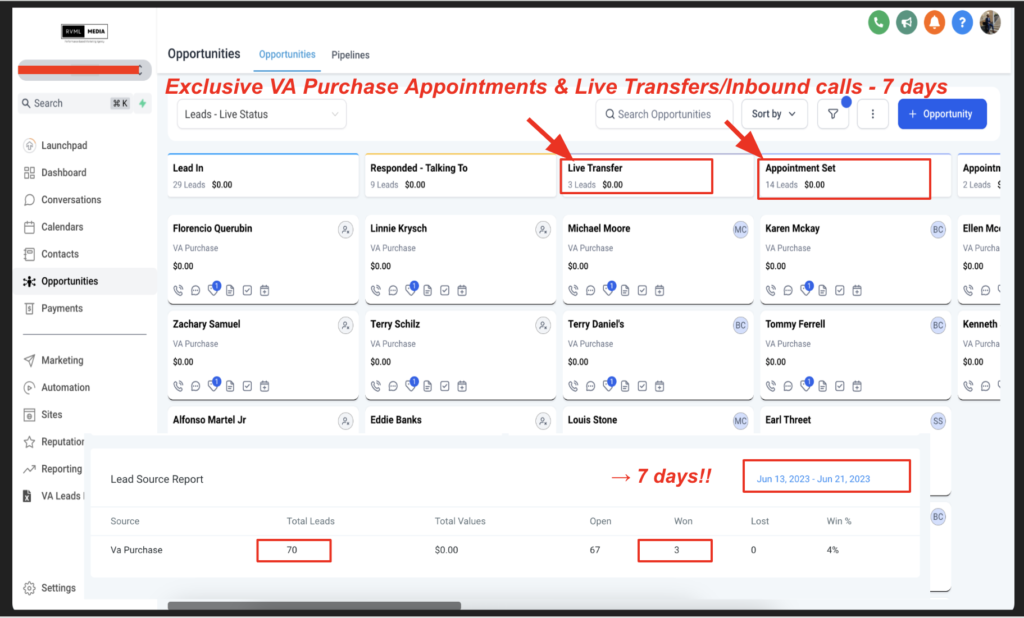Click the task checkbox icon on Zachary Samuel card
Viewport: 1024px width, 618px height.
click(248, 386)
